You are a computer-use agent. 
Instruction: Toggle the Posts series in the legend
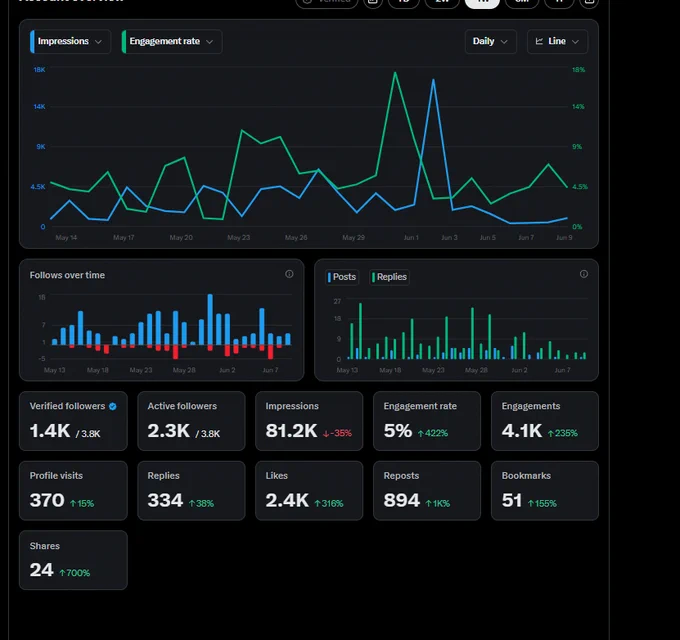pos(342,277)
